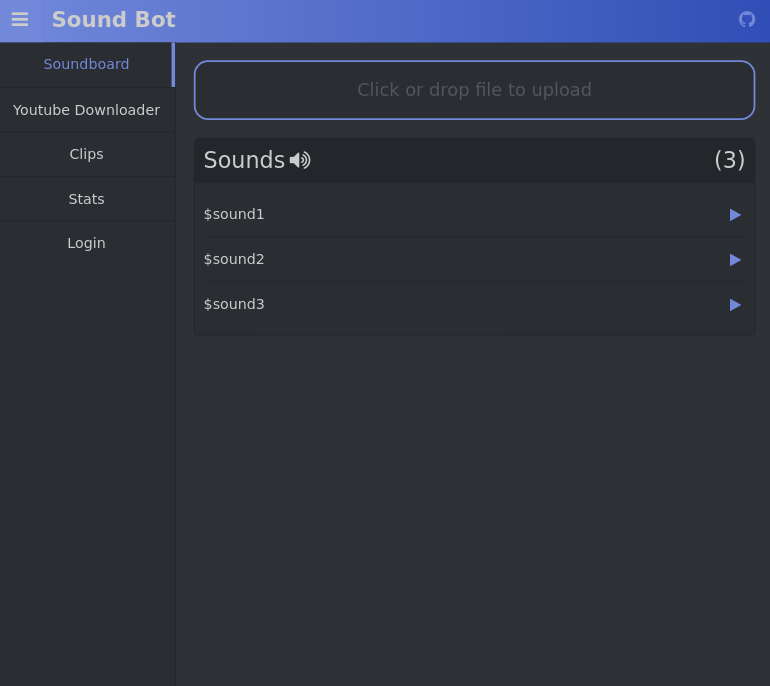View the Stats page
770x686 pixels.
pos(86,199)
